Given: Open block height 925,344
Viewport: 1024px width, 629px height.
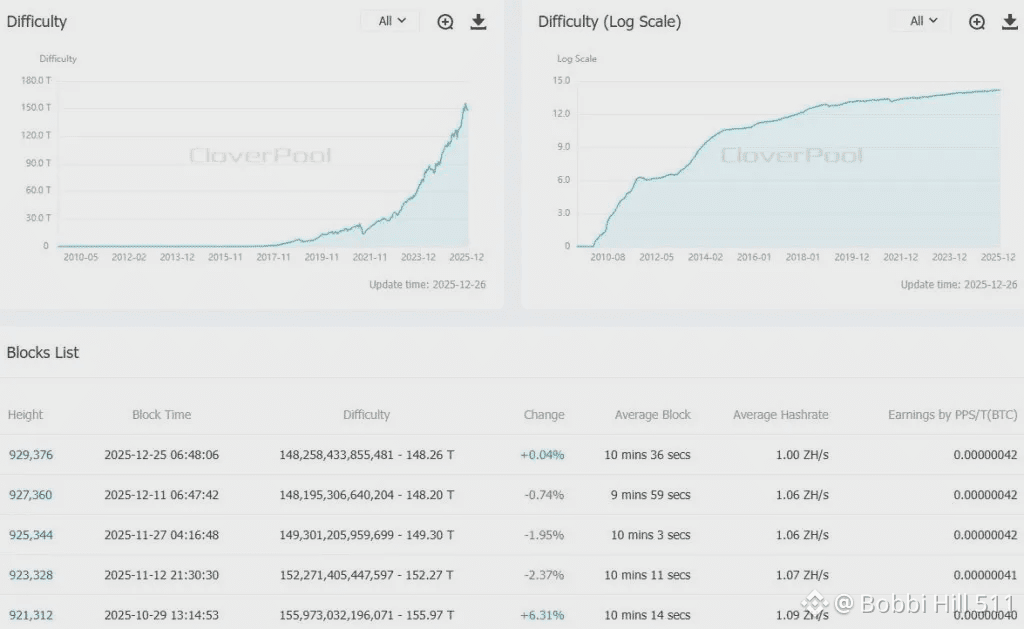Looking at the screenshot, I should pos(31,535).
